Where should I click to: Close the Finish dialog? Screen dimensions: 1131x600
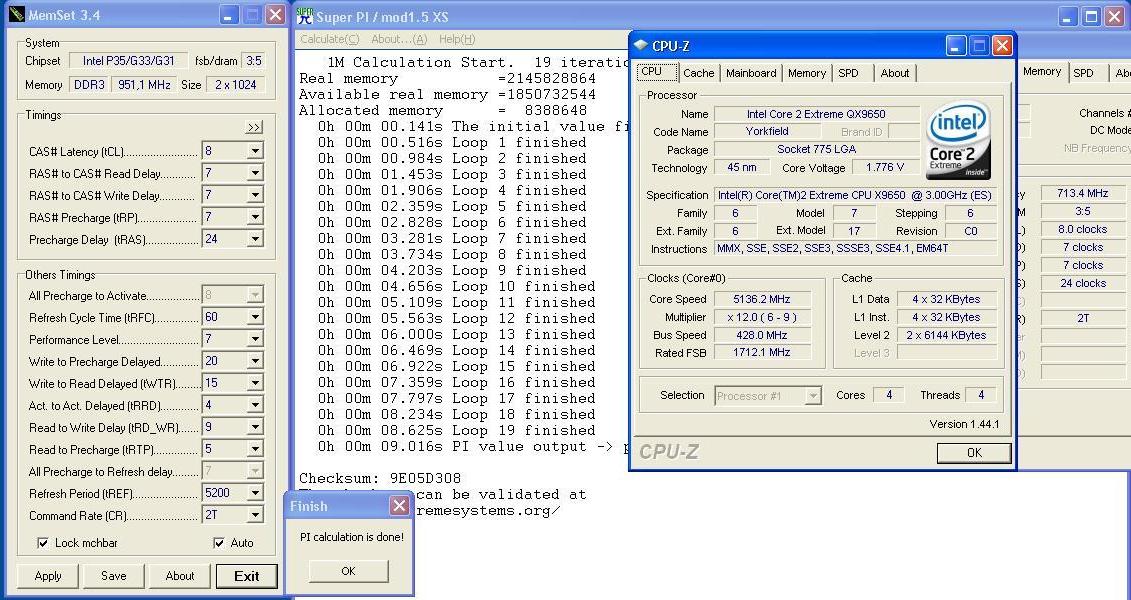pyautogui.click(x=399, y=506)
